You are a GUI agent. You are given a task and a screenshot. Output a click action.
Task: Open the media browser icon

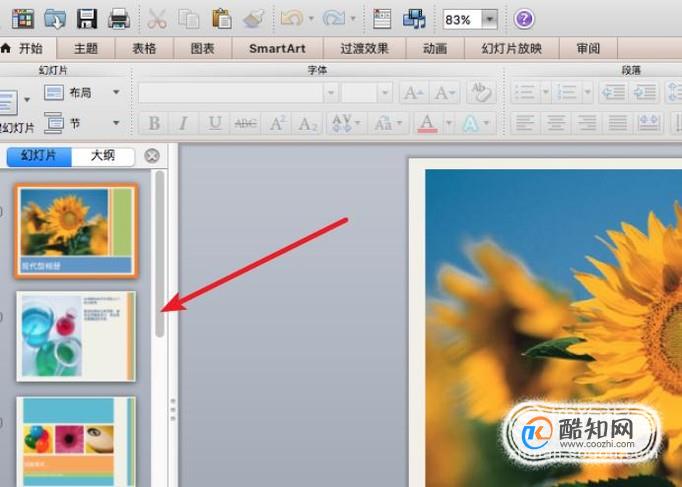pyautogui.click(x=414, y=19)
